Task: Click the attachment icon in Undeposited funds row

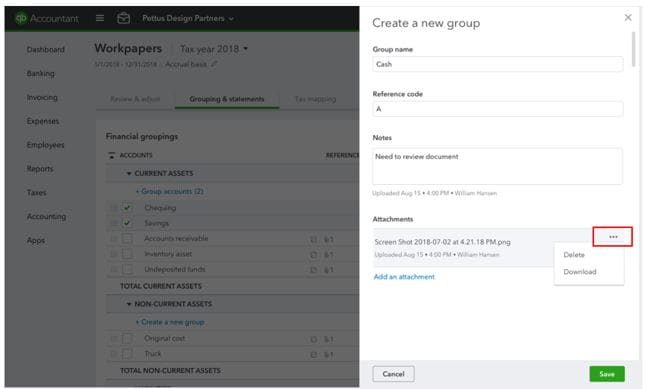Action: point(328,270)
